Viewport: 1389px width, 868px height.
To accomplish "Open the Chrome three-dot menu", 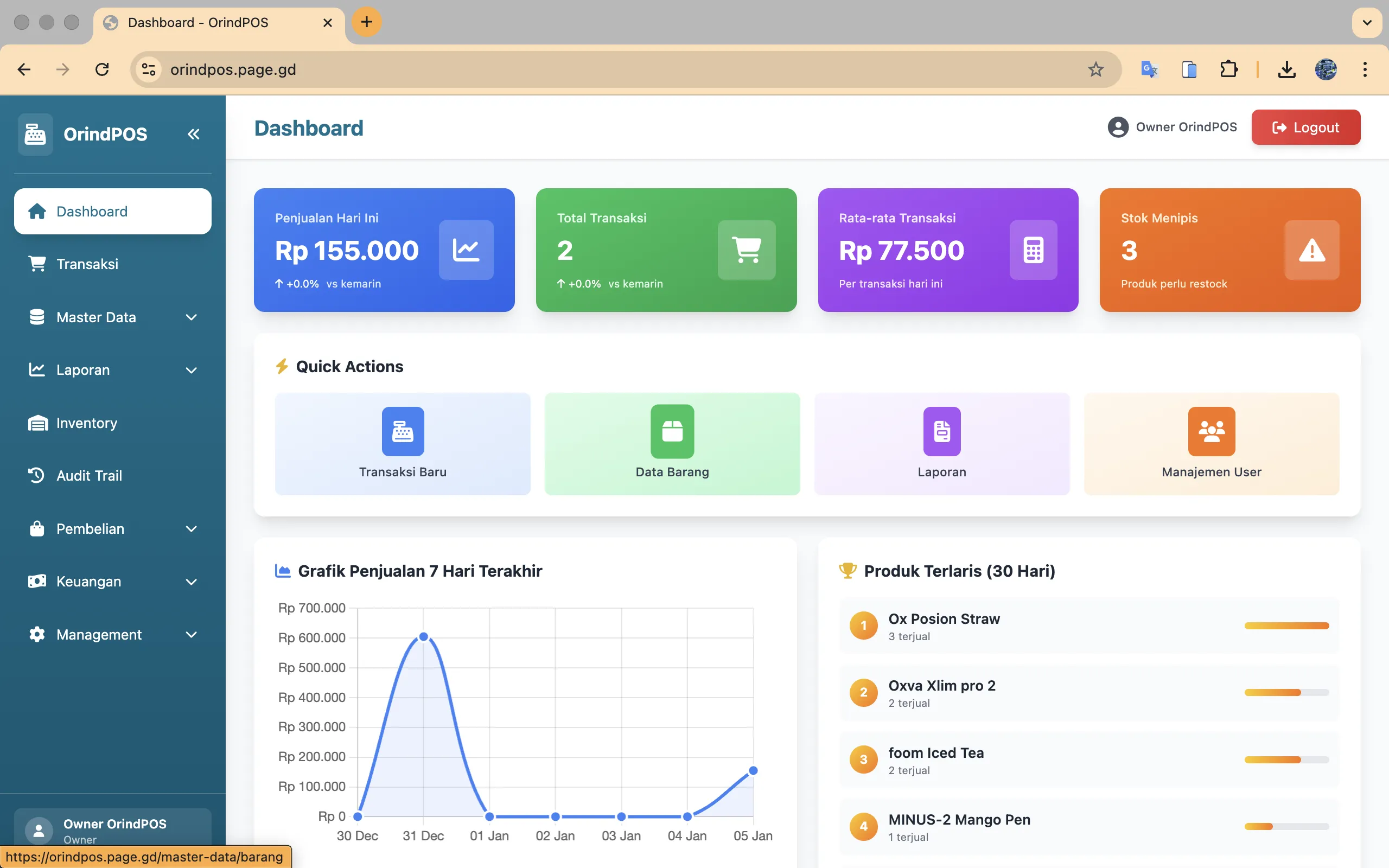I will pyautogui.click(x=1365, y=69).
